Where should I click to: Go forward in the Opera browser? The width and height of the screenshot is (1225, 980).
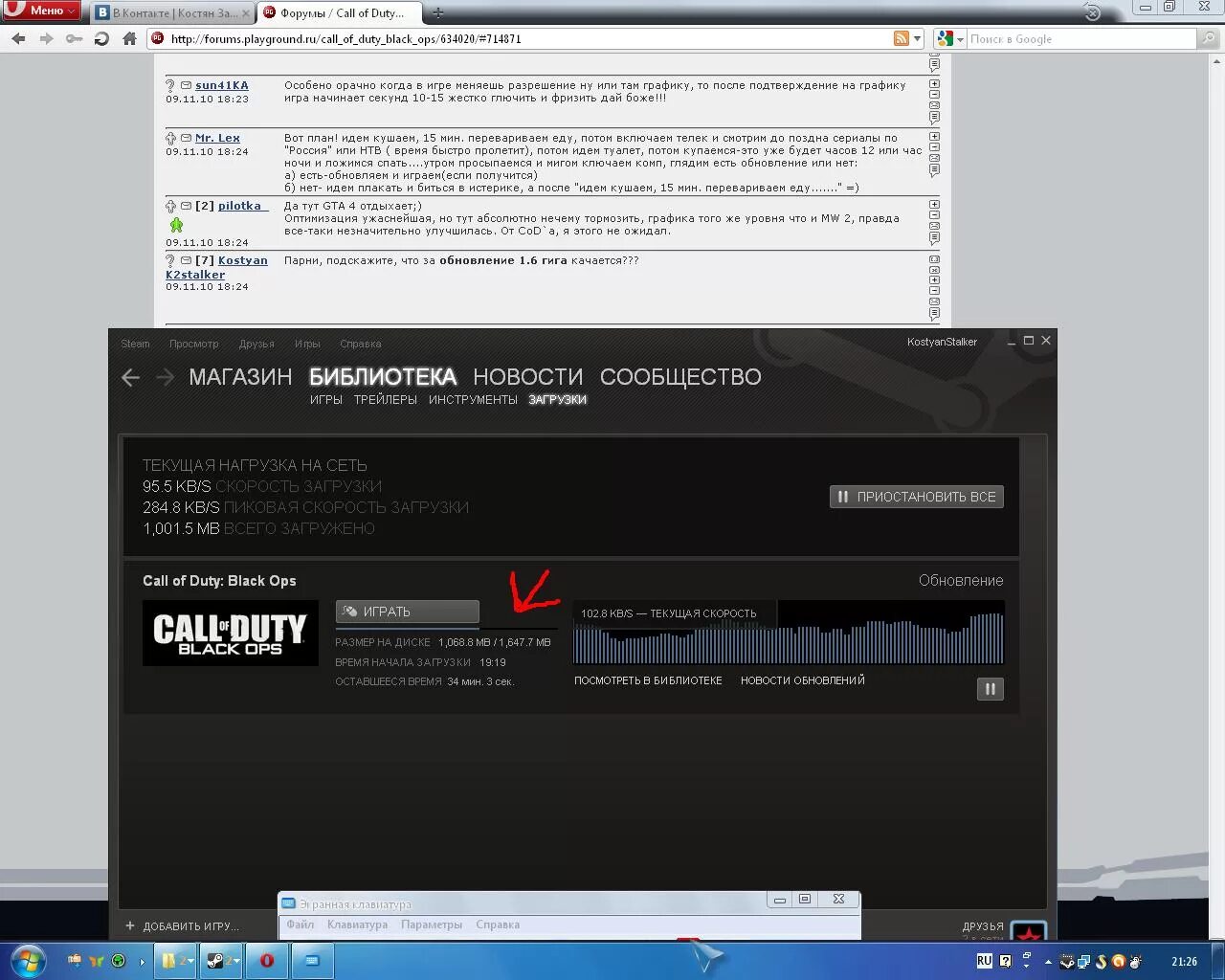click(x=46, y=39)
